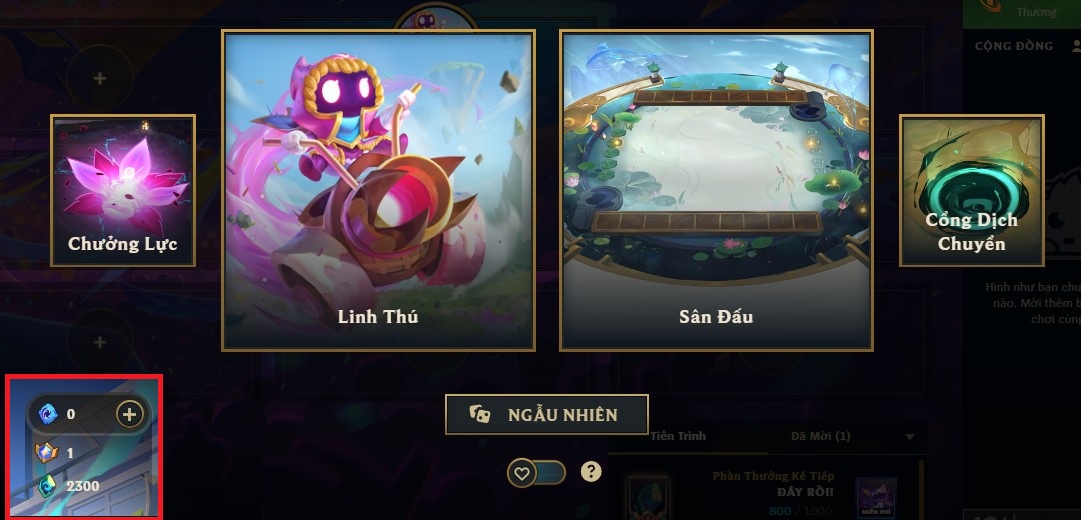Click the friends icon beside Cộng Đồng
Viewport: 1081px width, 520px height.
tap(1076, 46)
